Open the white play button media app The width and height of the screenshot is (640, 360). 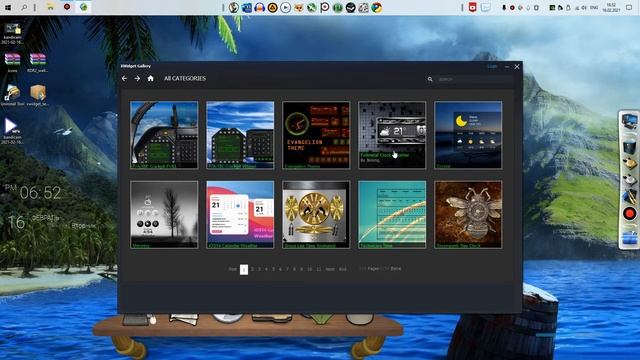tap(286, 7)
